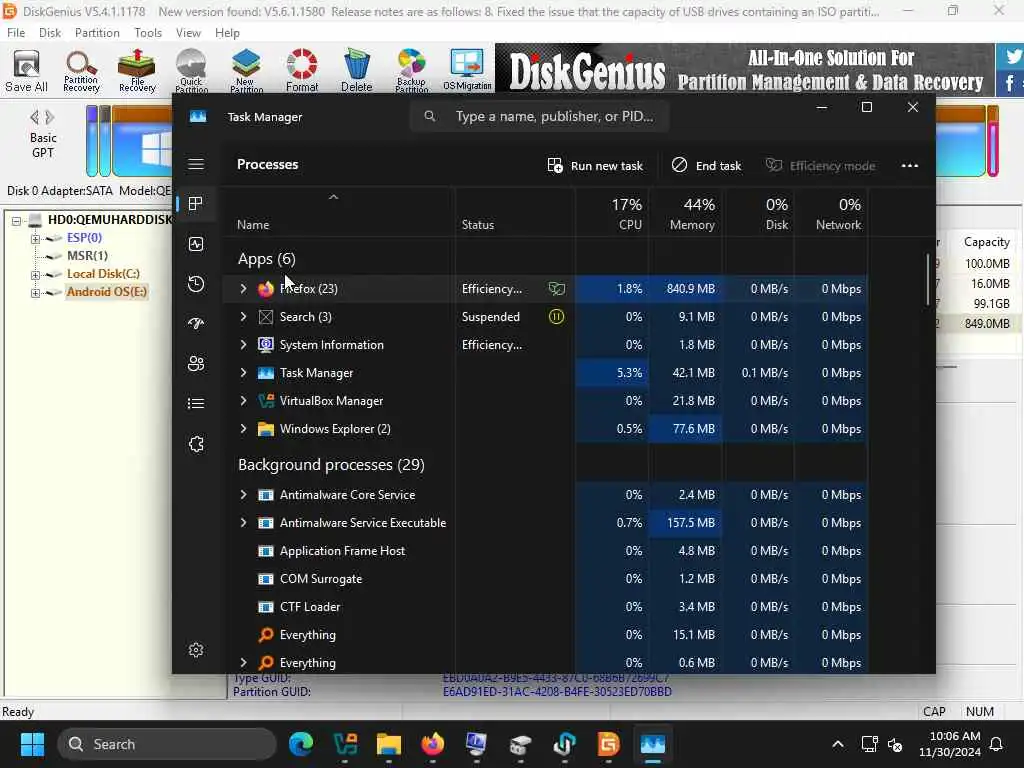
Task: Select Processes page icon in Task Manager sidebar
Action: point(195,204)
